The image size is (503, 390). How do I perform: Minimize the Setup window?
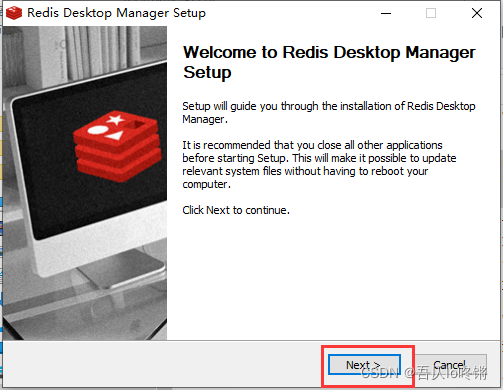386,13
